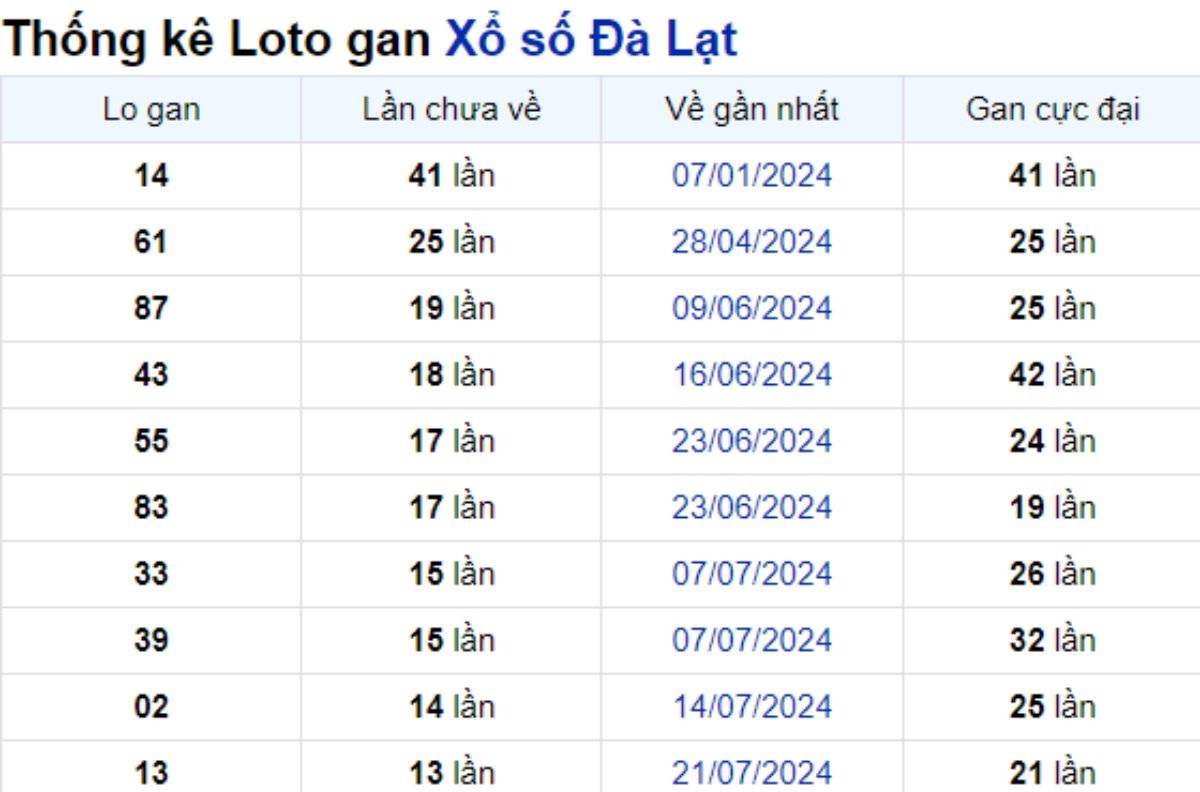This screenshot has width=1200, height=792.
Task: Click '15 lần' in row 33
Action: 451,574
